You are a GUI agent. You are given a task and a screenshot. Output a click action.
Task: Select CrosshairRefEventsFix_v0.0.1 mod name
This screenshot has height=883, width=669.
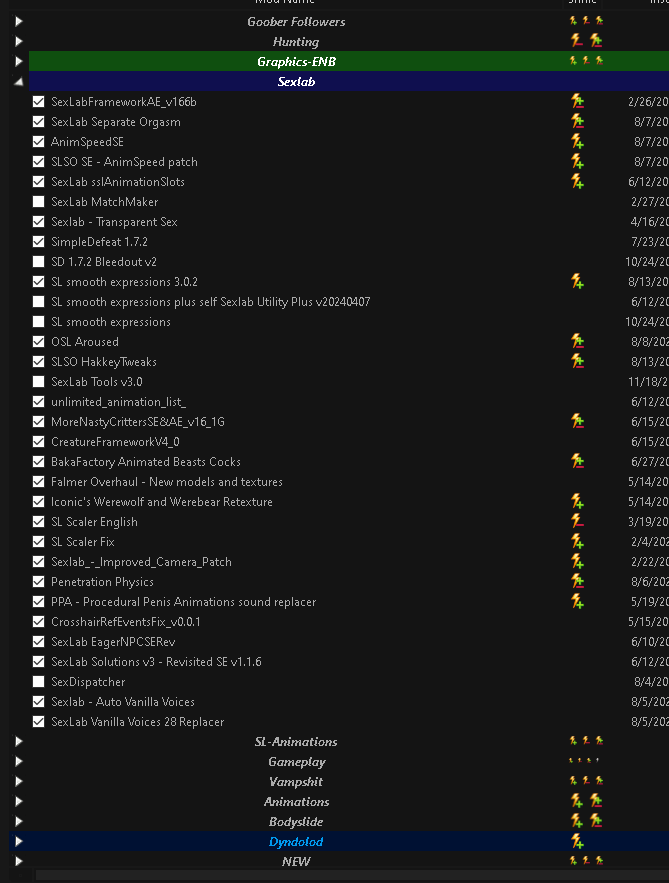click(126, 622)
